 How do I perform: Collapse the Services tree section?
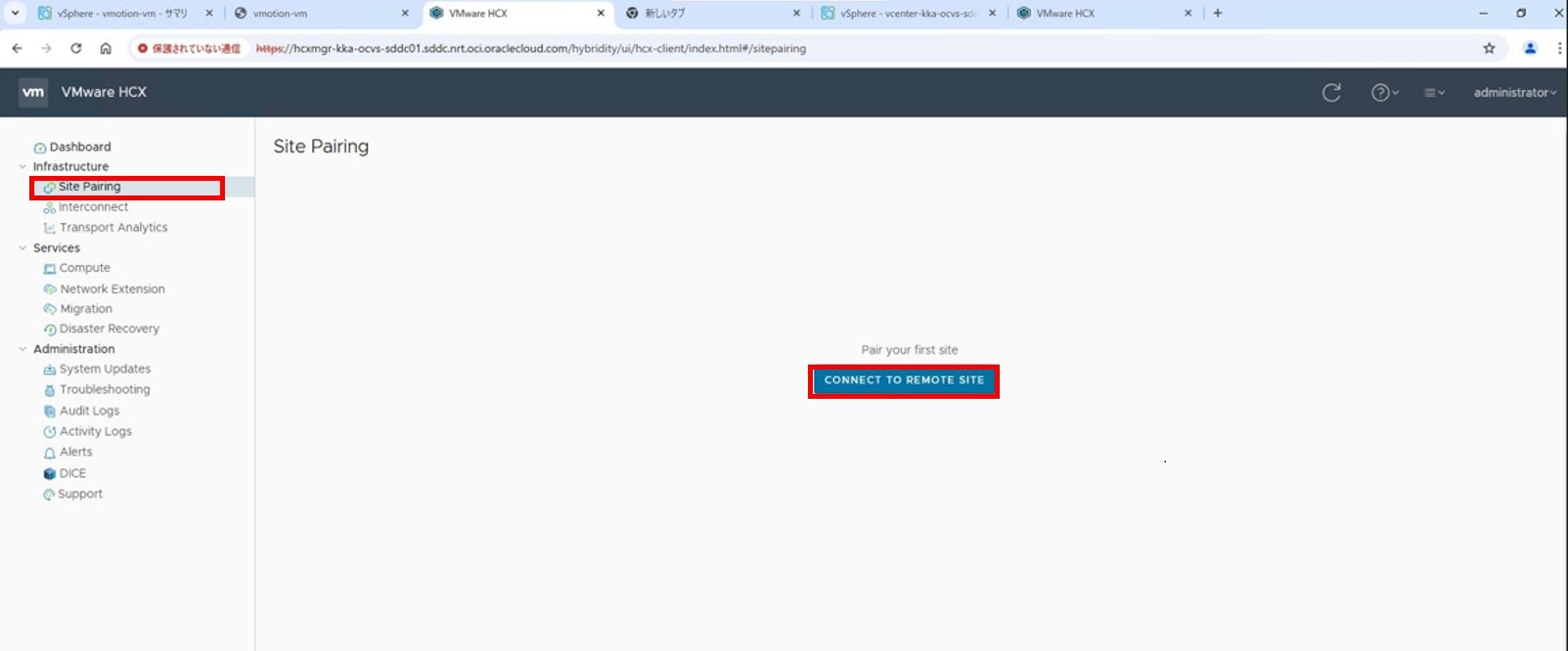coord(22,248)
